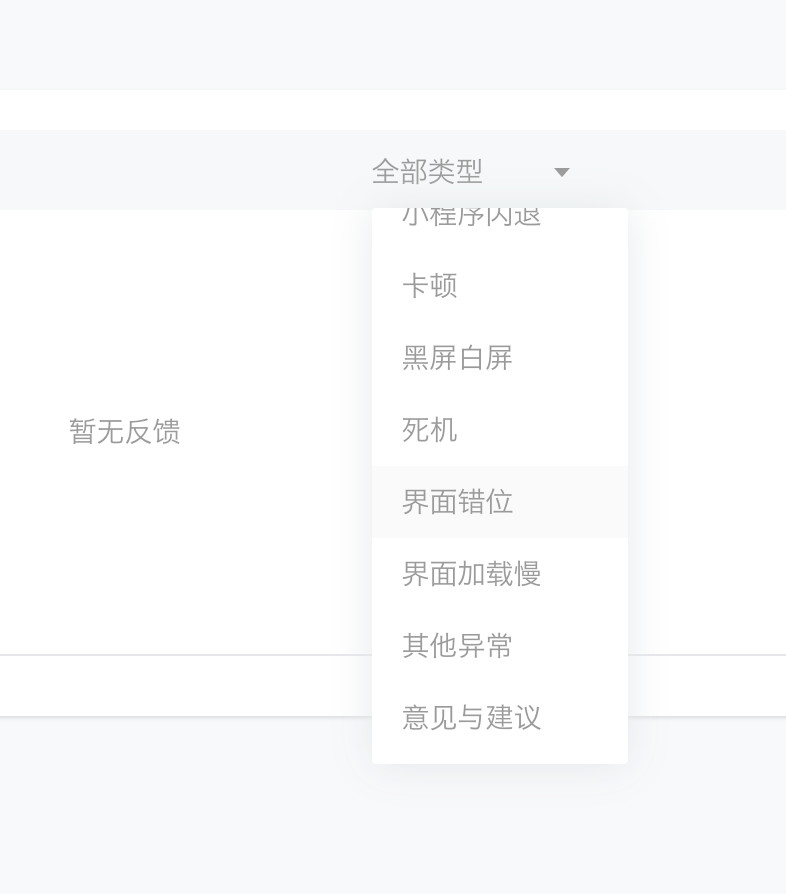Select 死机 in the dropdown list
Viewport: 786px width, 894px height.
click(x=430, y=430)
